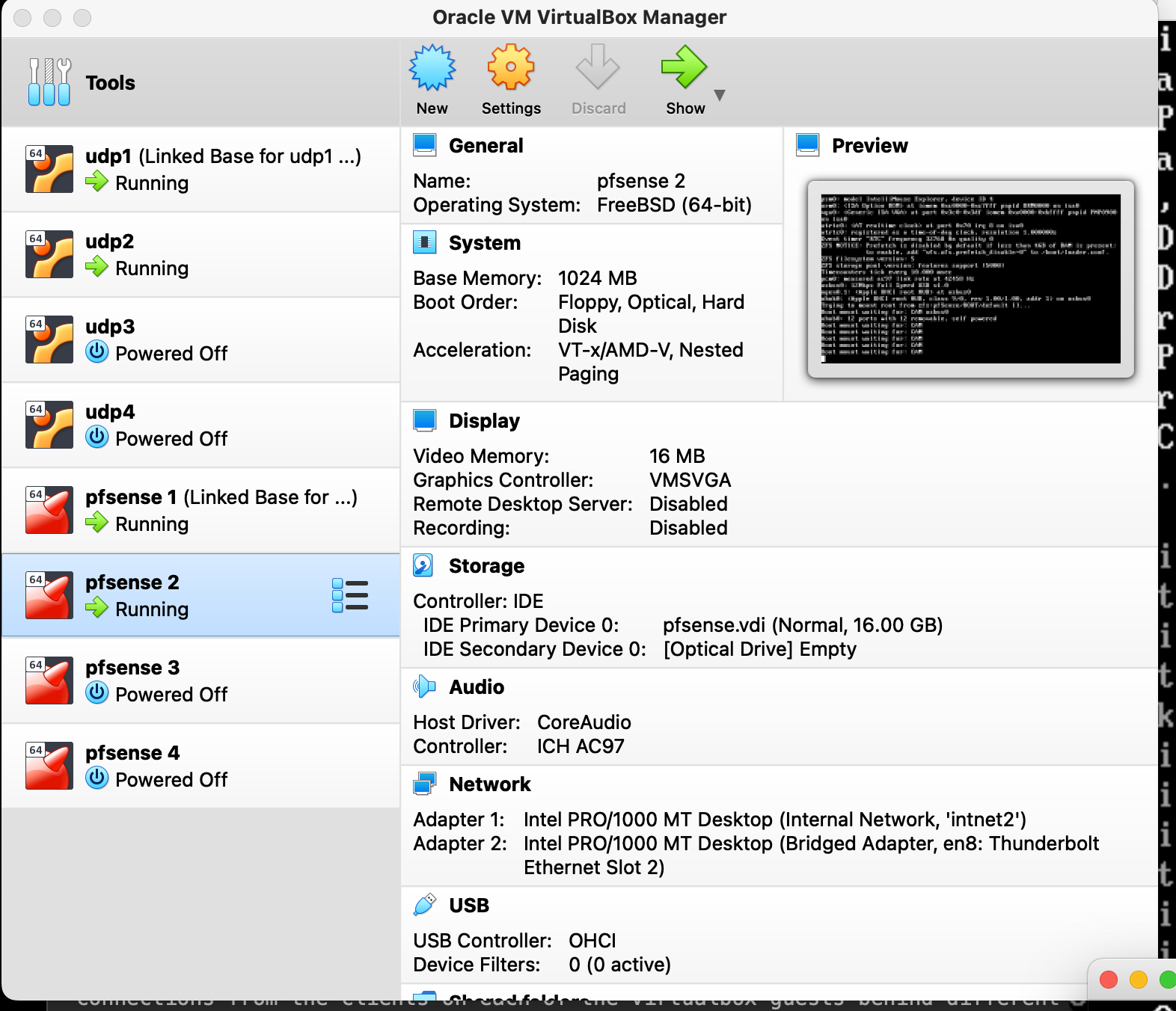
Task: Click the udp1 VM OS icon
Action: 49,169
